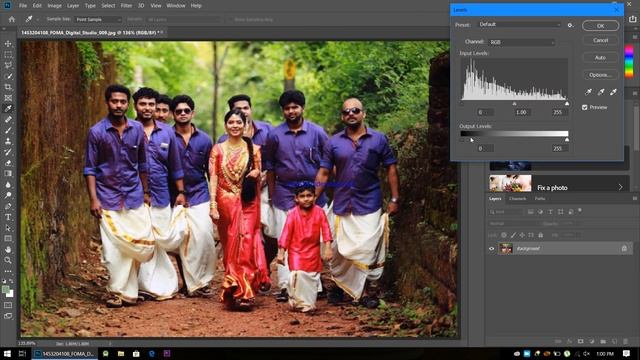Select the Horizontal Type tool
The height and width of the screenshot is (360, 640).
[8, 217]
